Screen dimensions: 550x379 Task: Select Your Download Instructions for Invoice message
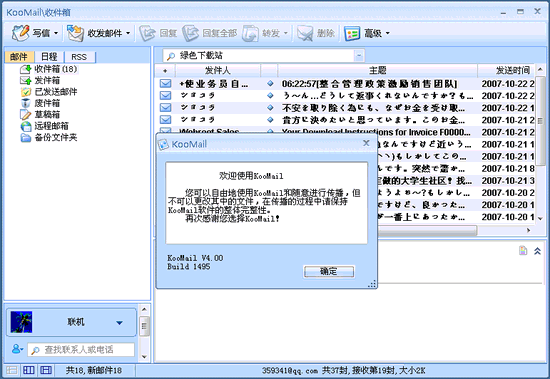(376, 132)
